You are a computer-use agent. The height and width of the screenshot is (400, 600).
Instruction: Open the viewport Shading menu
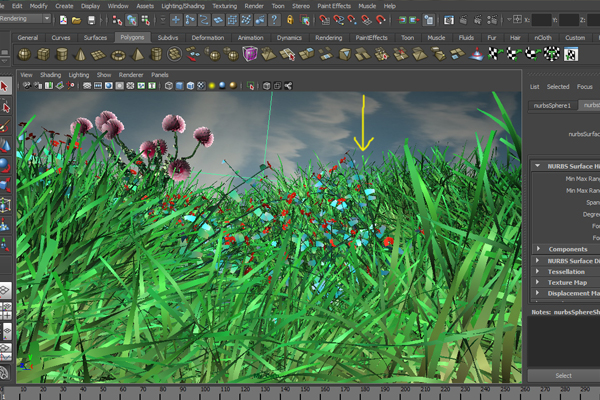(x=51, y=75)
